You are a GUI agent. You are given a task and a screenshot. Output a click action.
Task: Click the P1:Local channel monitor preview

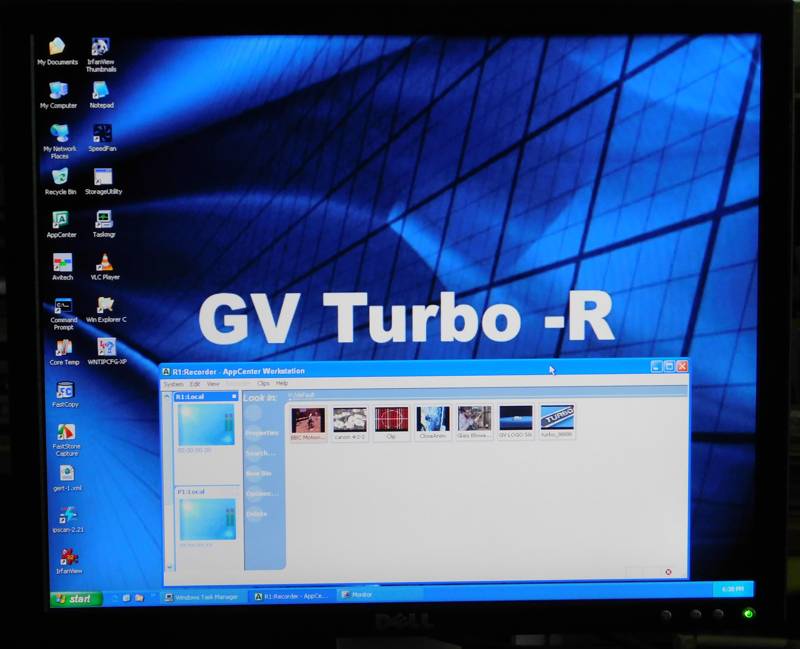[208, 519]
